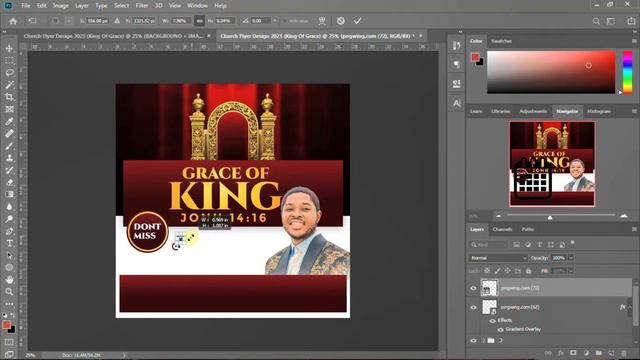Expand the group 3 folder arrow

click(483, 340)
